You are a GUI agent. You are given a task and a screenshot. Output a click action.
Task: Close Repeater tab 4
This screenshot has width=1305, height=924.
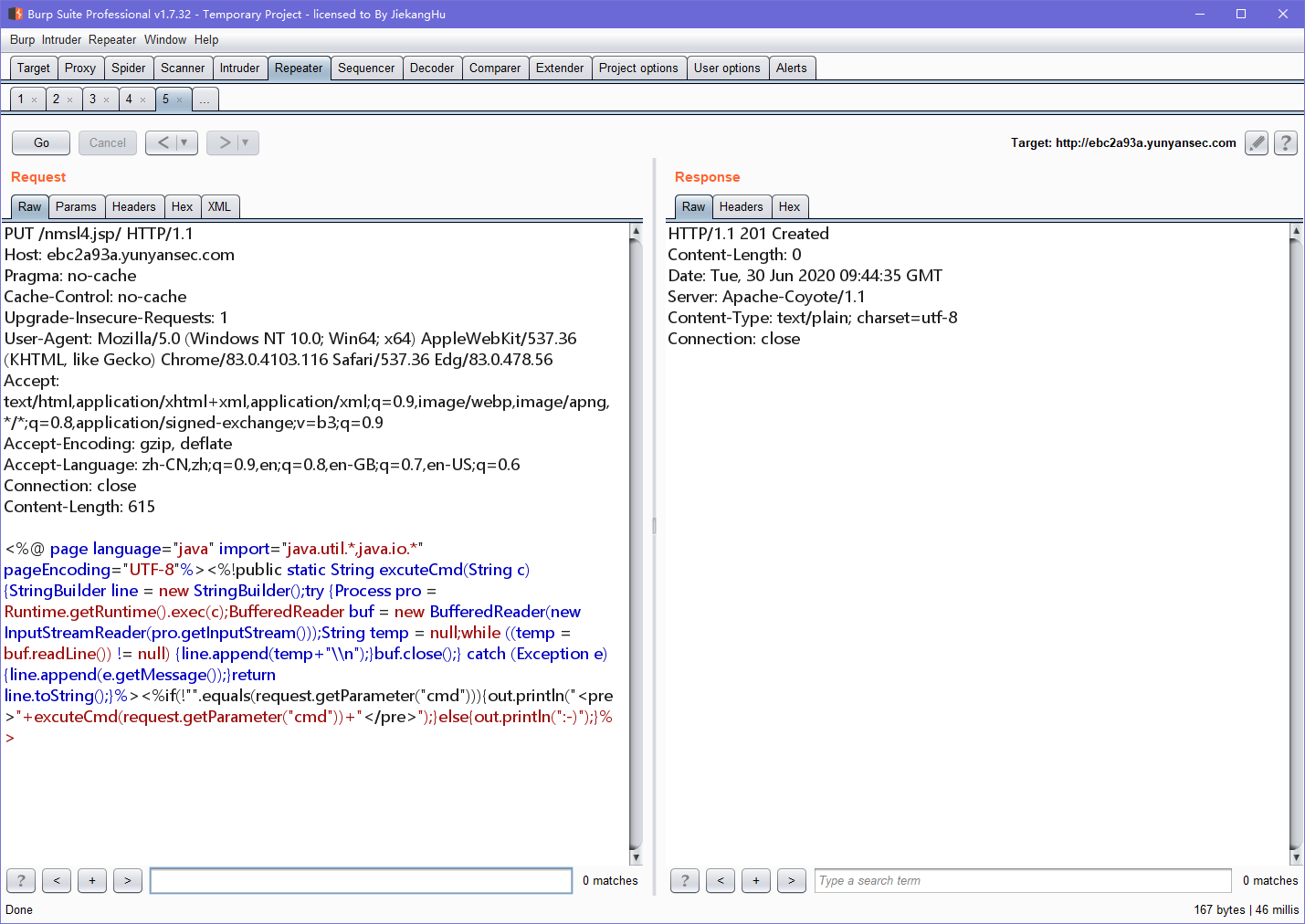(143, 100)
